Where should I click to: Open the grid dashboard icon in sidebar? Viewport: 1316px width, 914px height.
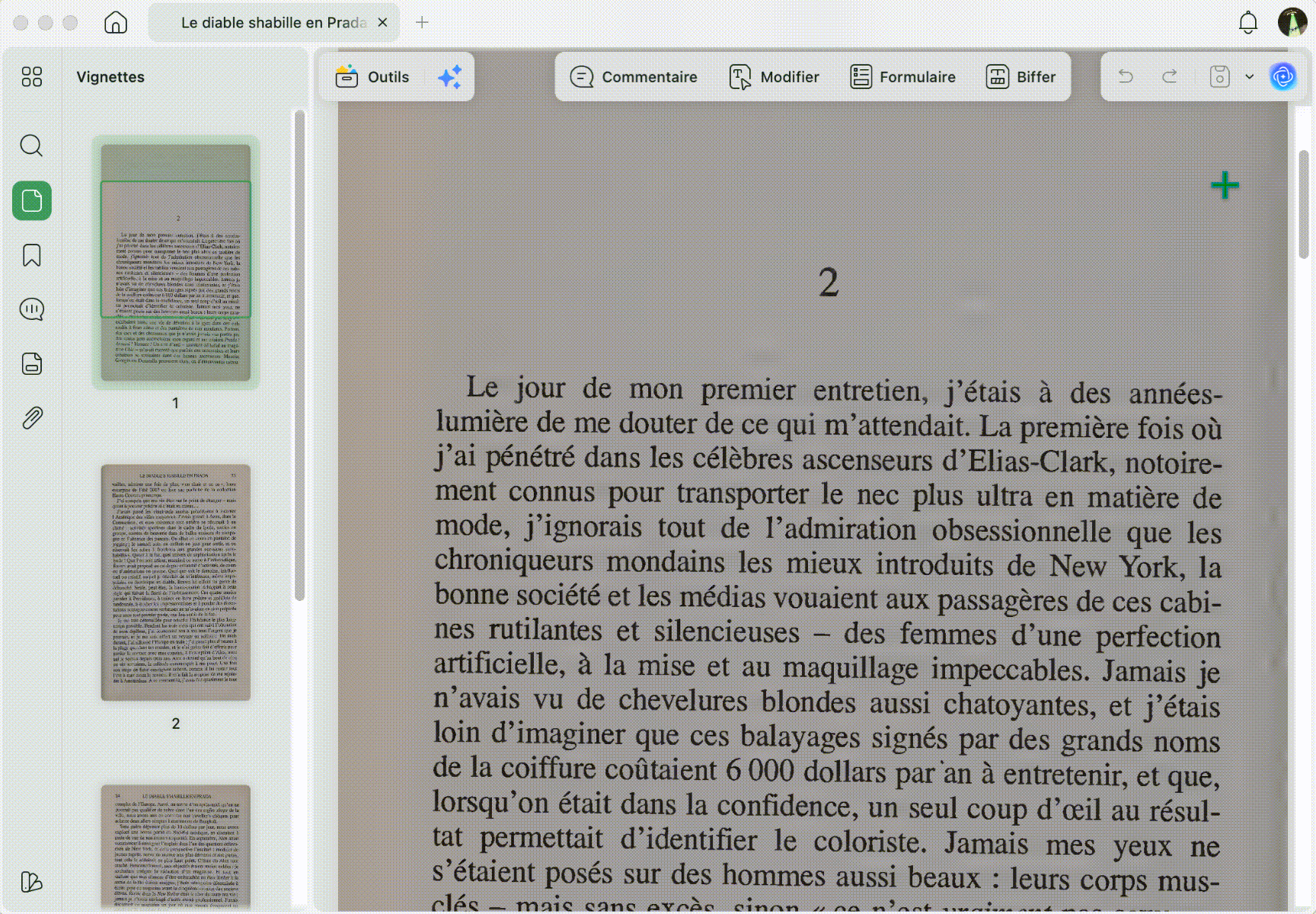(32, 77)
